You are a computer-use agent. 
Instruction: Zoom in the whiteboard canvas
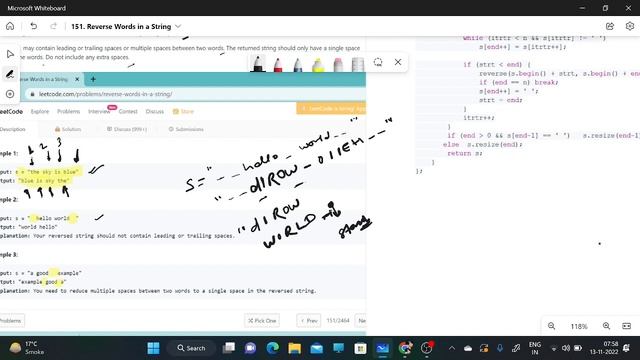pos(607,326)
